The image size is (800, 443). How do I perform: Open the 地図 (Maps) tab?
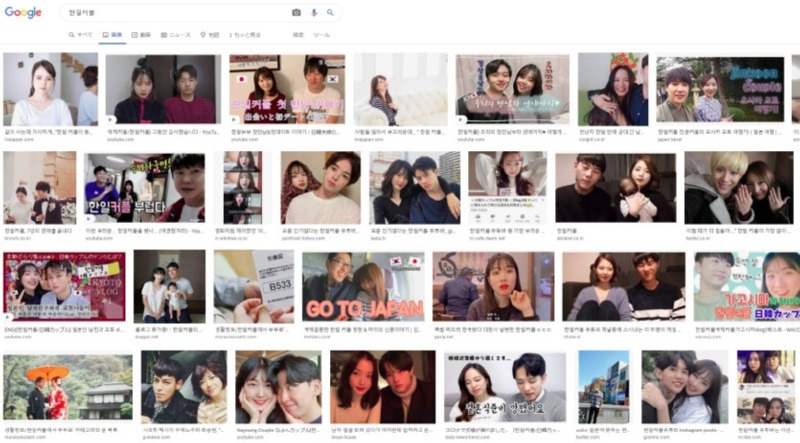tap(209, 35)
